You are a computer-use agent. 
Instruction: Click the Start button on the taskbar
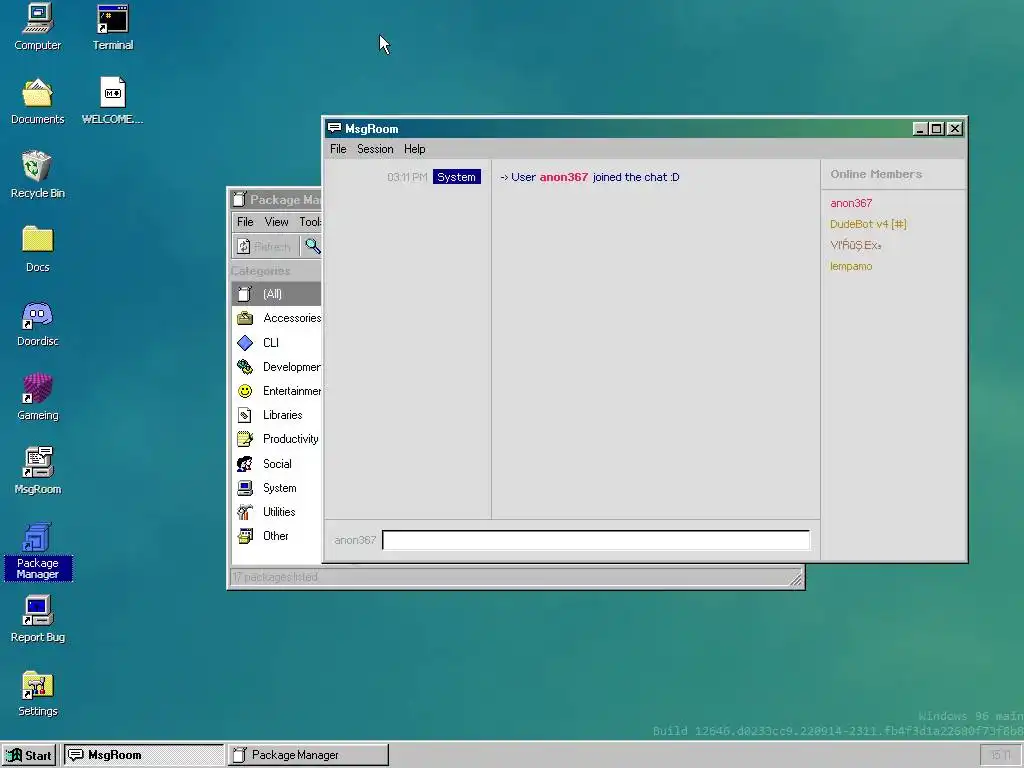point(29,755)
